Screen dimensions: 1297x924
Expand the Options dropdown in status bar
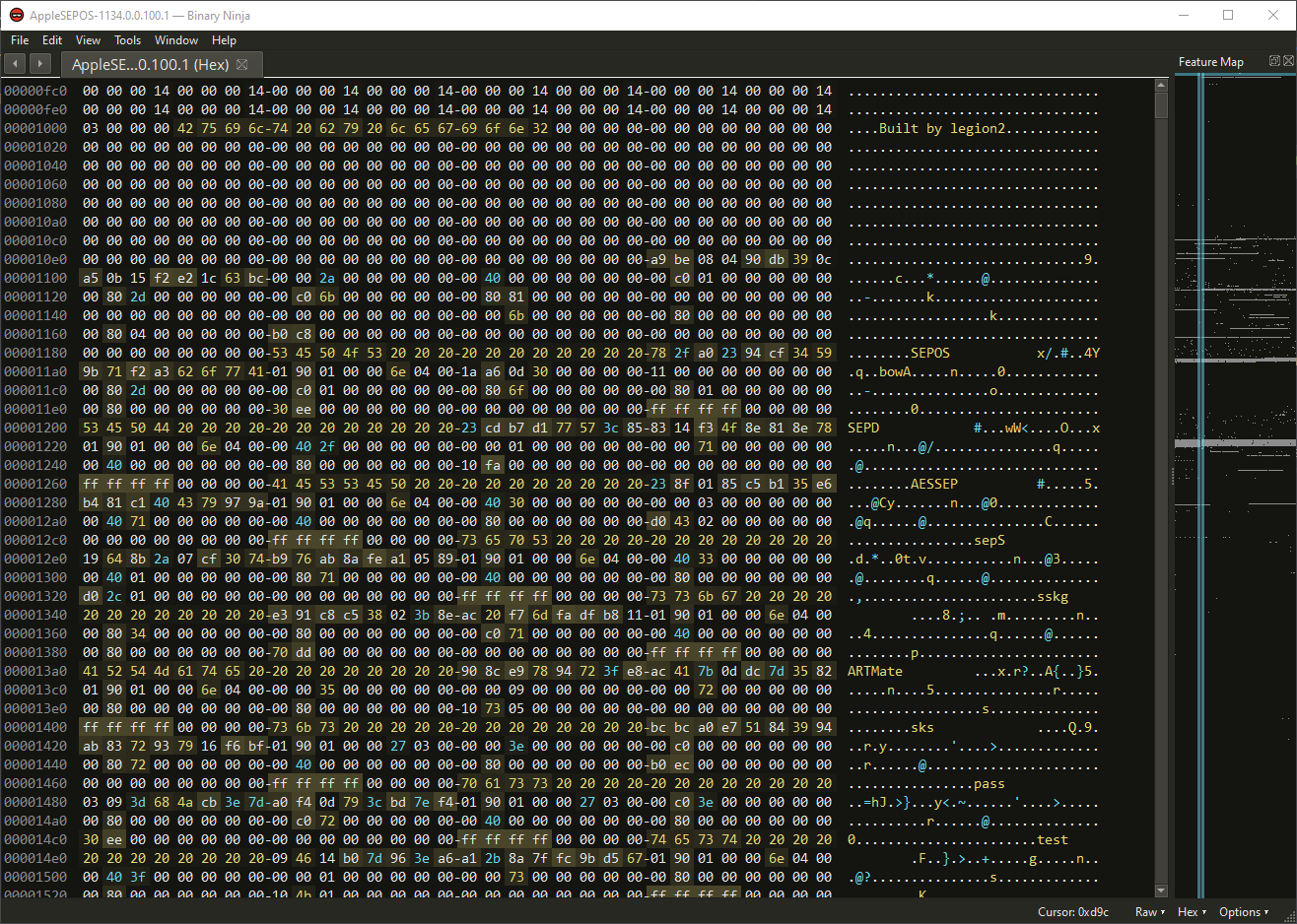pos(1244,912)
